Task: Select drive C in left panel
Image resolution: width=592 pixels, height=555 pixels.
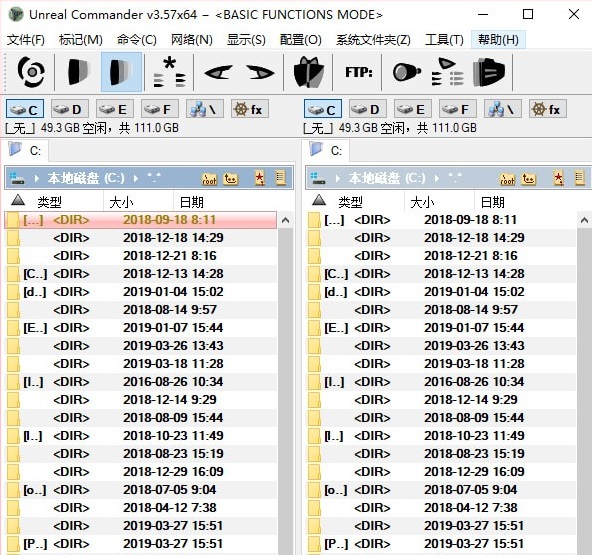Action: click(25, 109)
